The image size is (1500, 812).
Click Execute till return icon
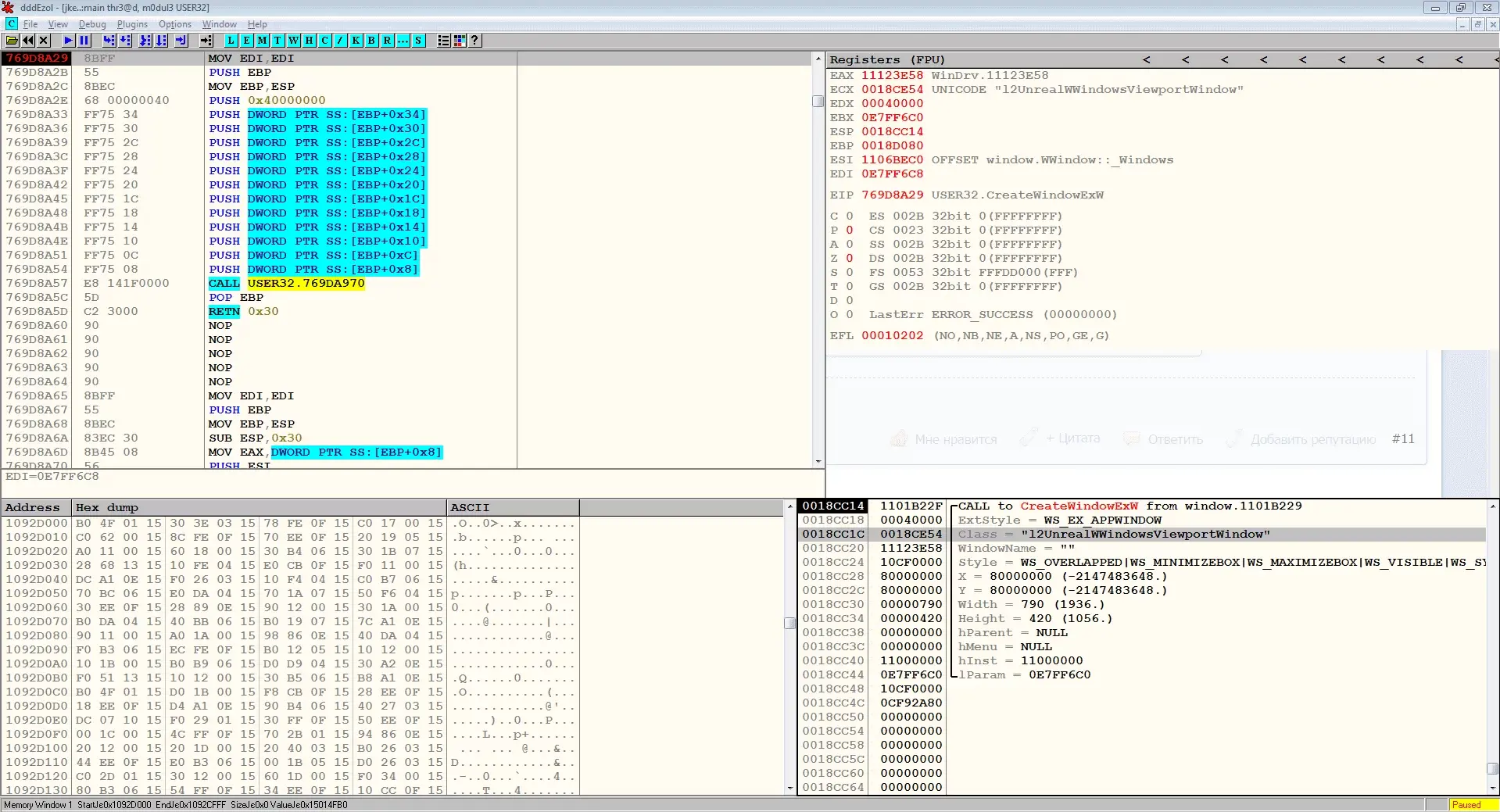pyautogui.click(x=181, y=41)
